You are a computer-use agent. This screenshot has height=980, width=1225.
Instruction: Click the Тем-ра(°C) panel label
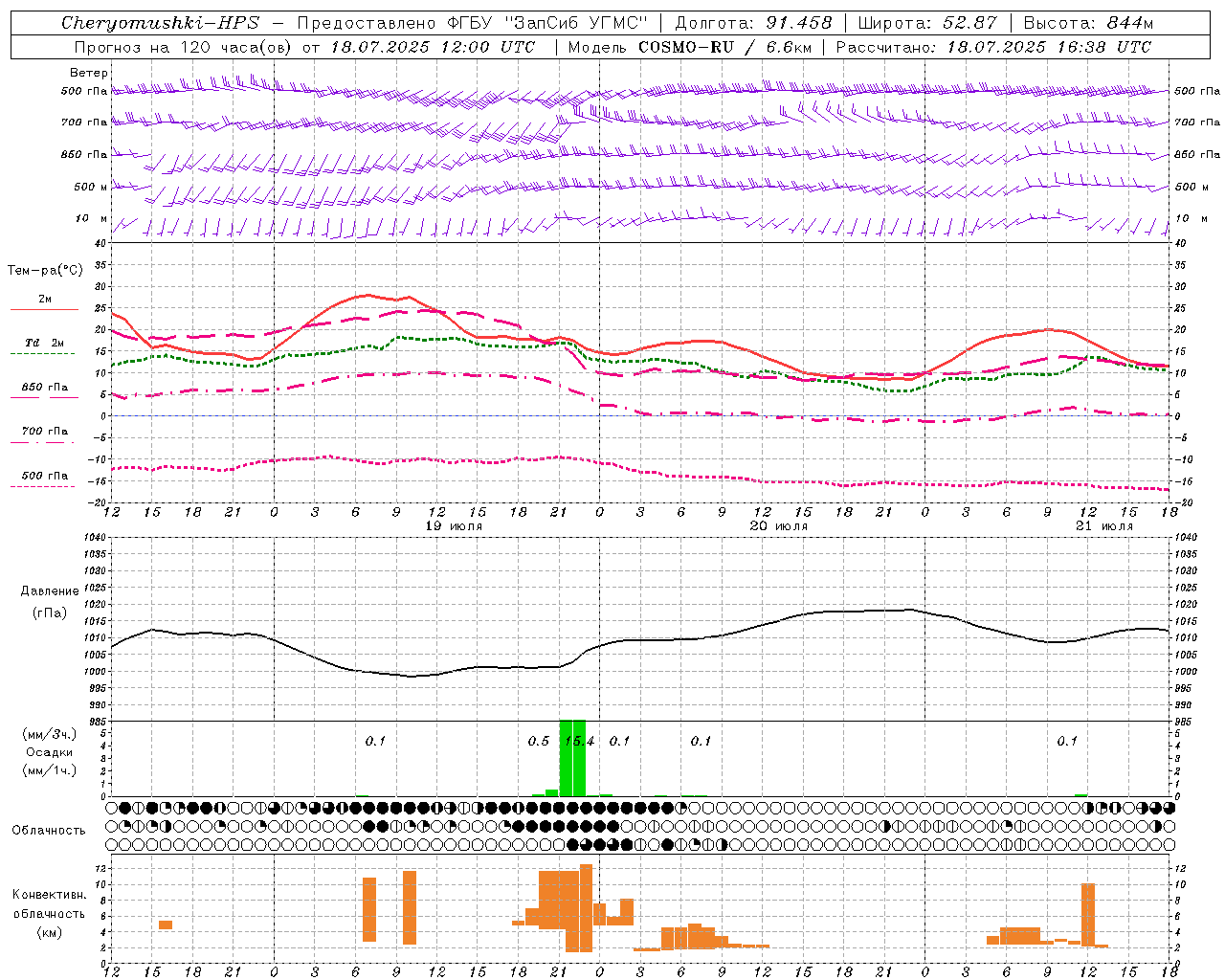(x=46, y=271)
